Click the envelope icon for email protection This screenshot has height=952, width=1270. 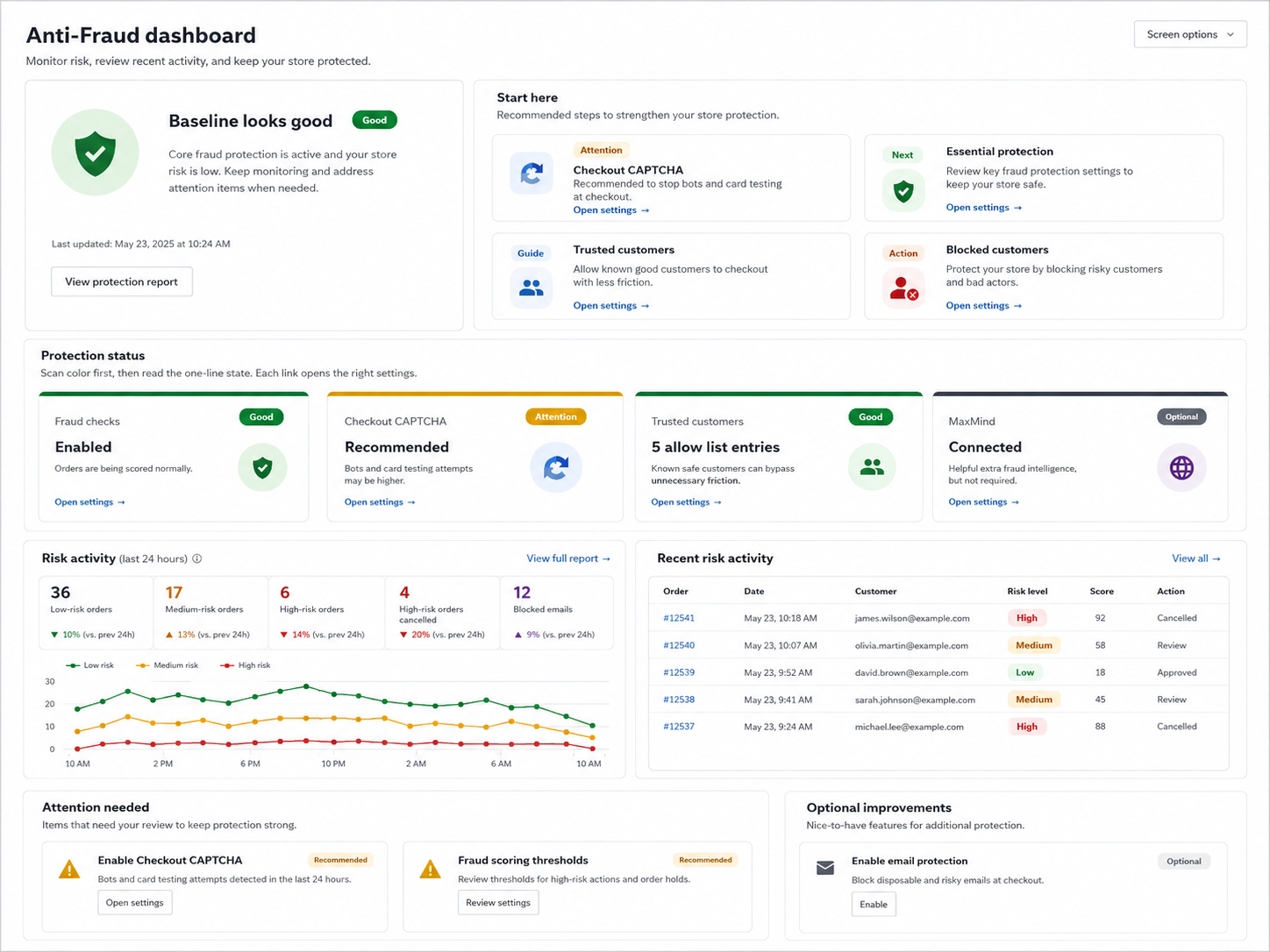tap(825, 868)
